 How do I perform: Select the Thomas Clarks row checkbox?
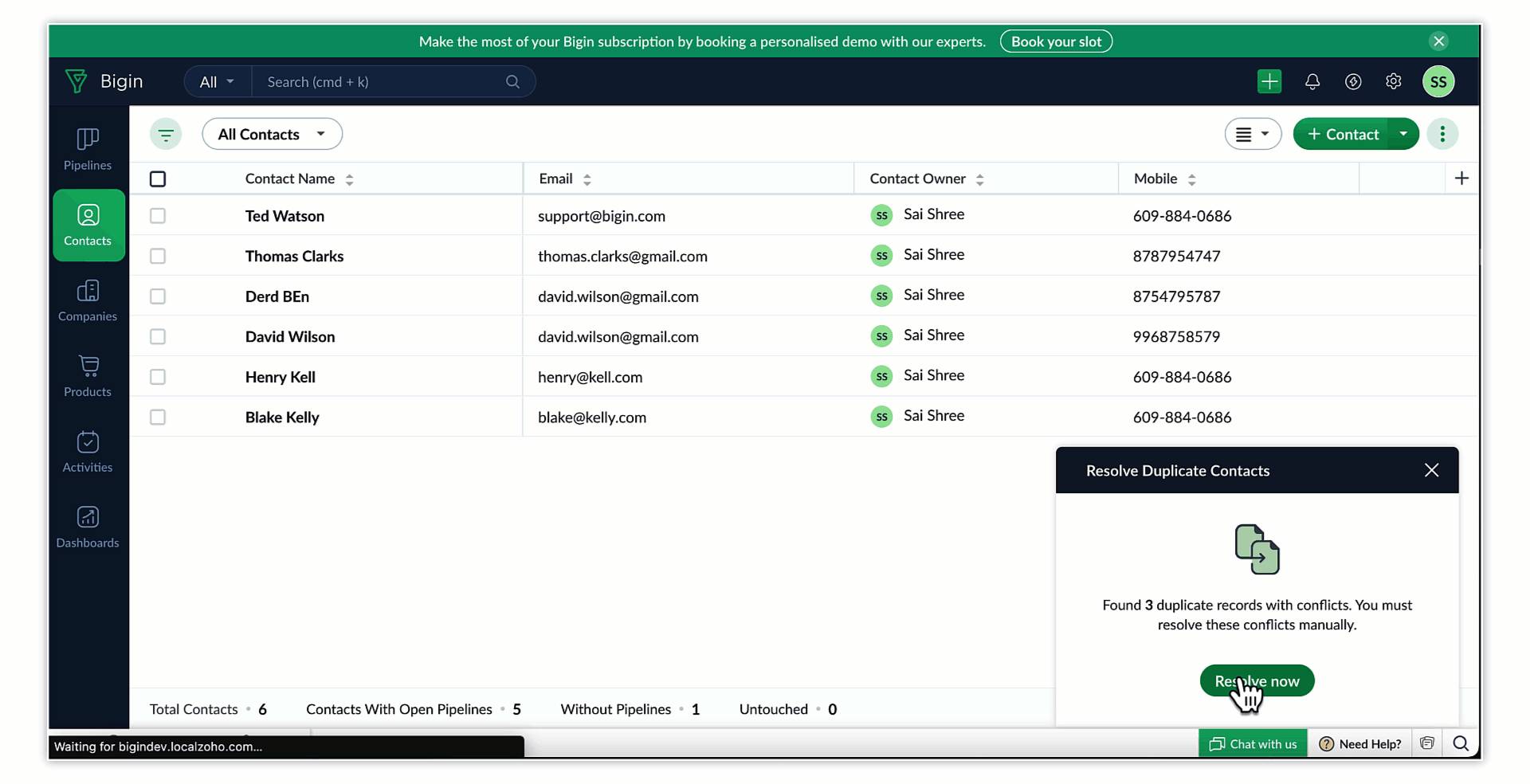tap(158, 256)
